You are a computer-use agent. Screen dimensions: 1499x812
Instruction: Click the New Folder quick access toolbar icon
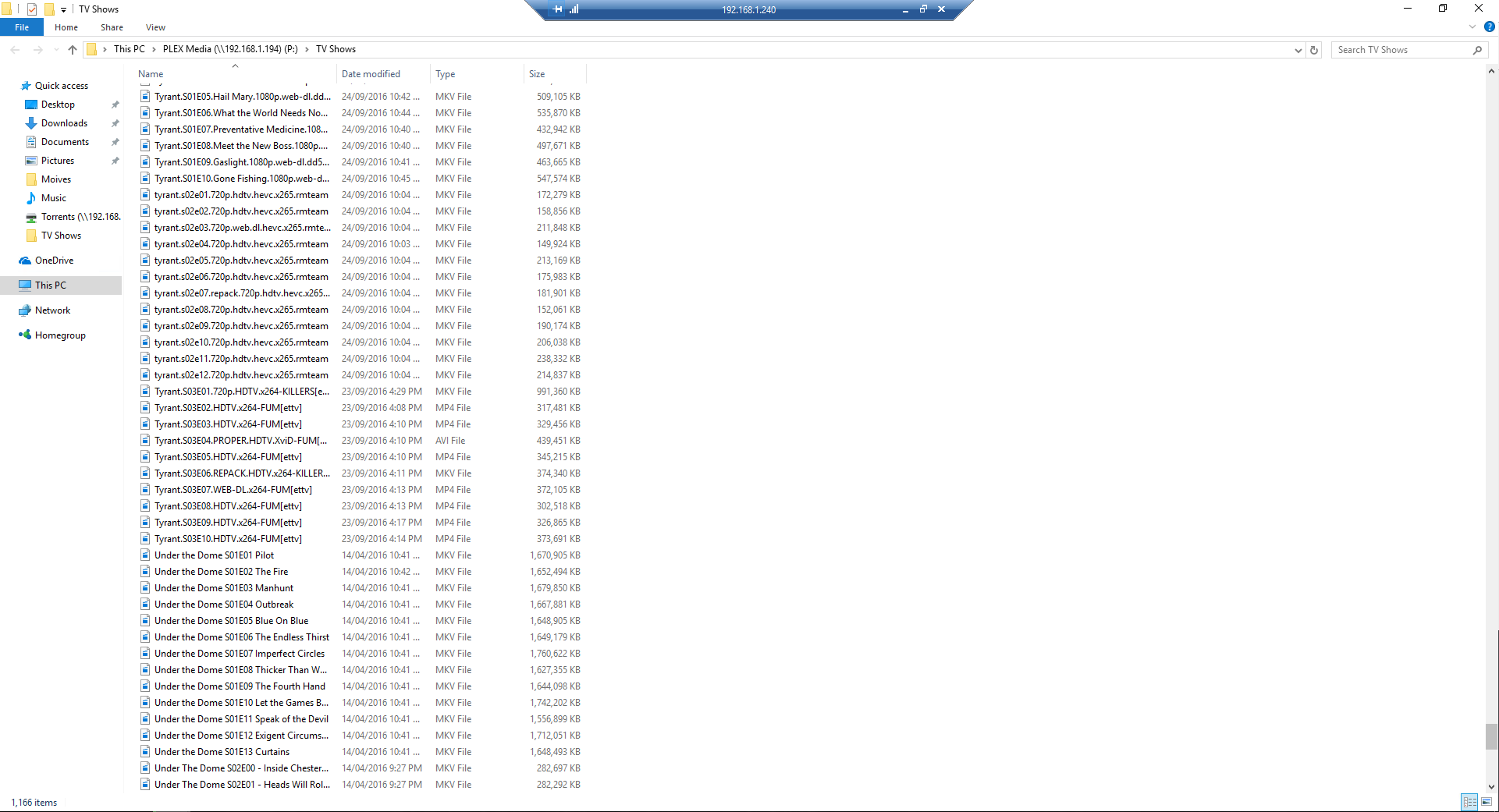click(x=48, y=9)
